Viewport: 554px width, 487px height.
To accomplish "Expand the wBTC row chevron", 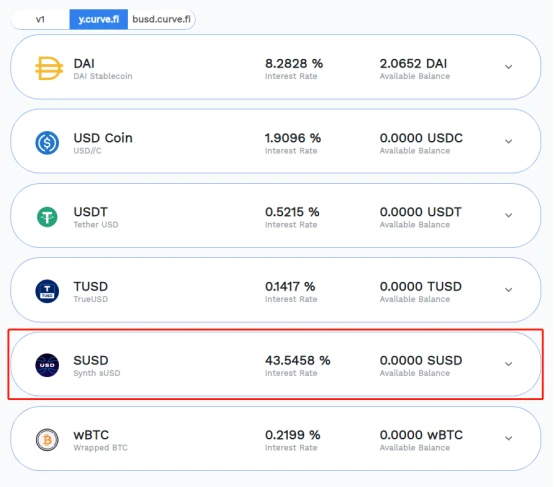I will 508,438.
